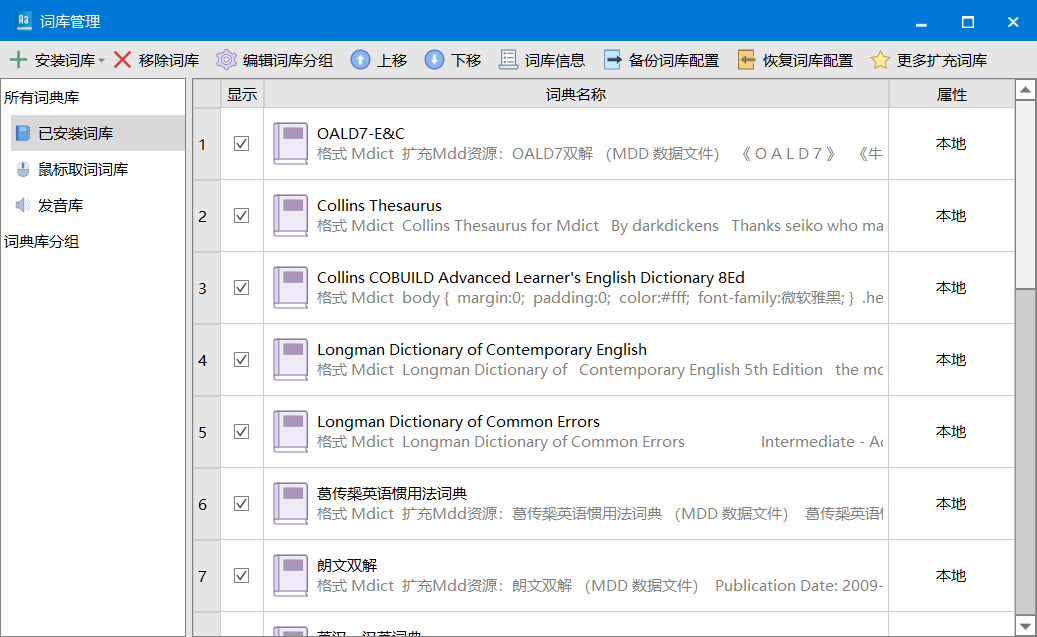Select Longman Dictionary of Common Errors title
1037x637 pixels.
pos(458,422)
